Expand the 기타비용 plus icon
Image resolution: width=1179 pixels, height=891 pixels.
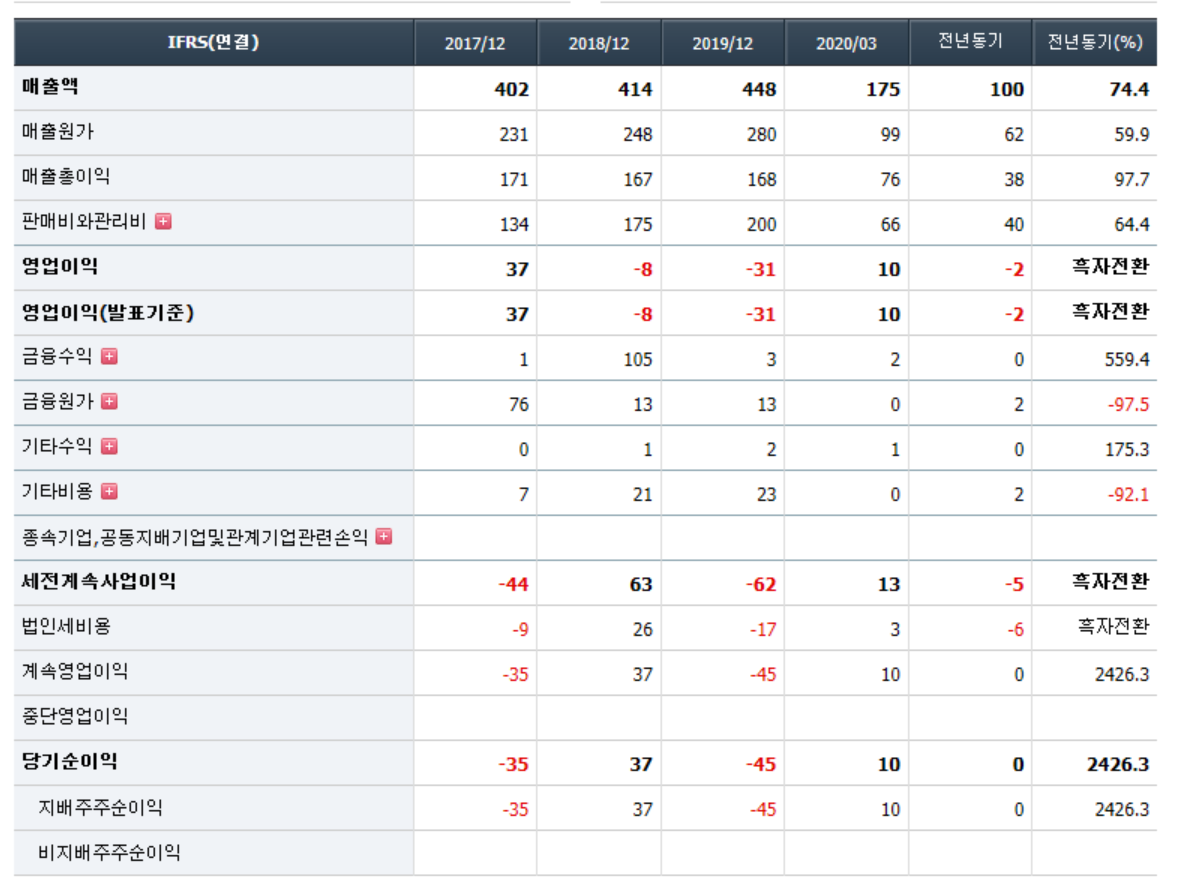(109, 492)
